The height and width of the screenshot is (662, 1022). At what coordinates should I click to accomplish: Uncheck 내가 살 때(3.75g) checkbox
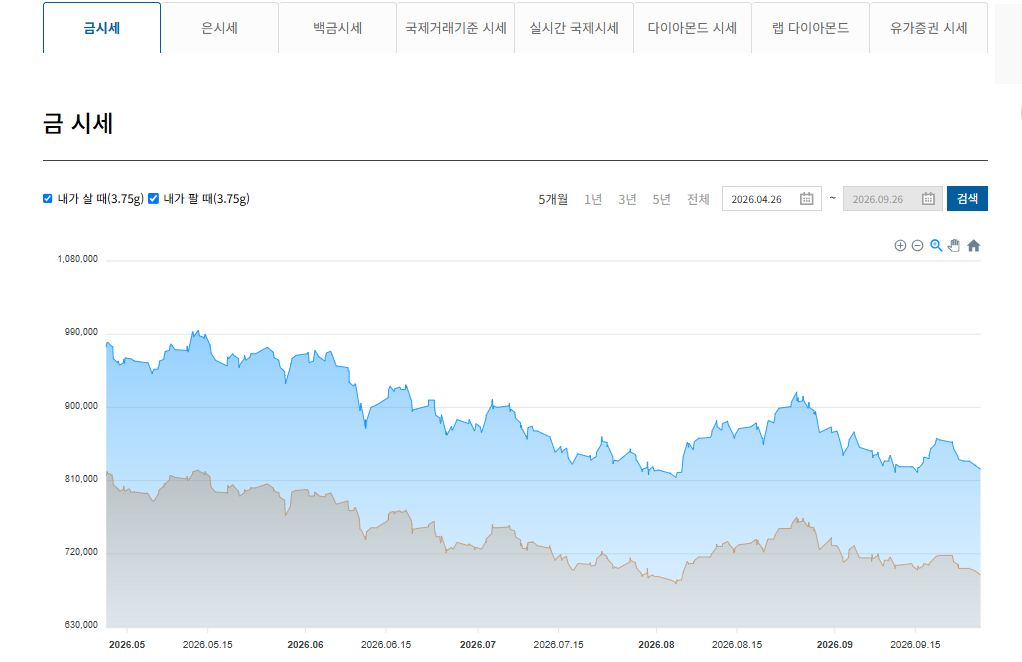(48, 199)
